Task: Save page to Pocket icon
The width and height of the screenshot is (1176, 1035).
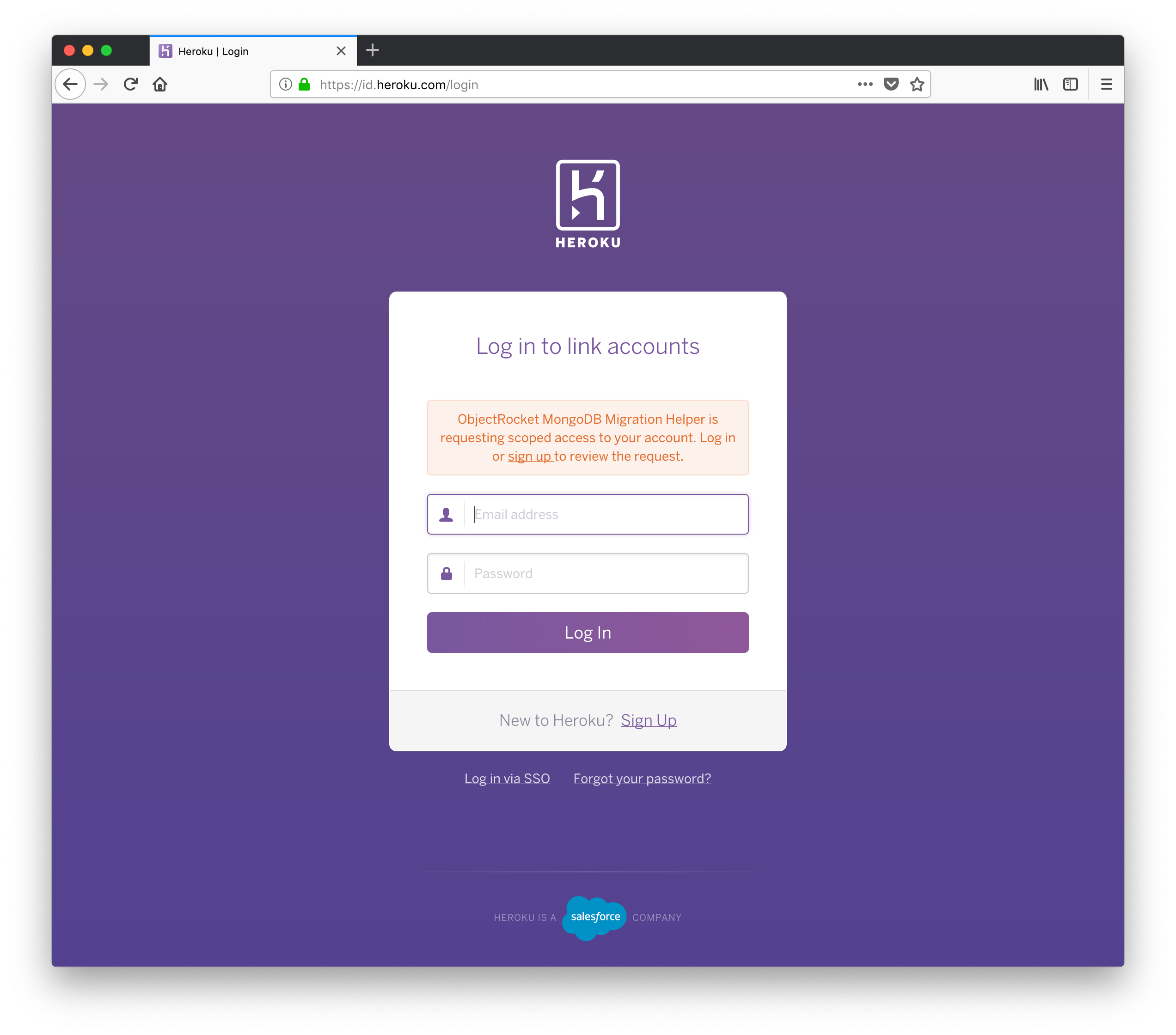Action: 891,85
